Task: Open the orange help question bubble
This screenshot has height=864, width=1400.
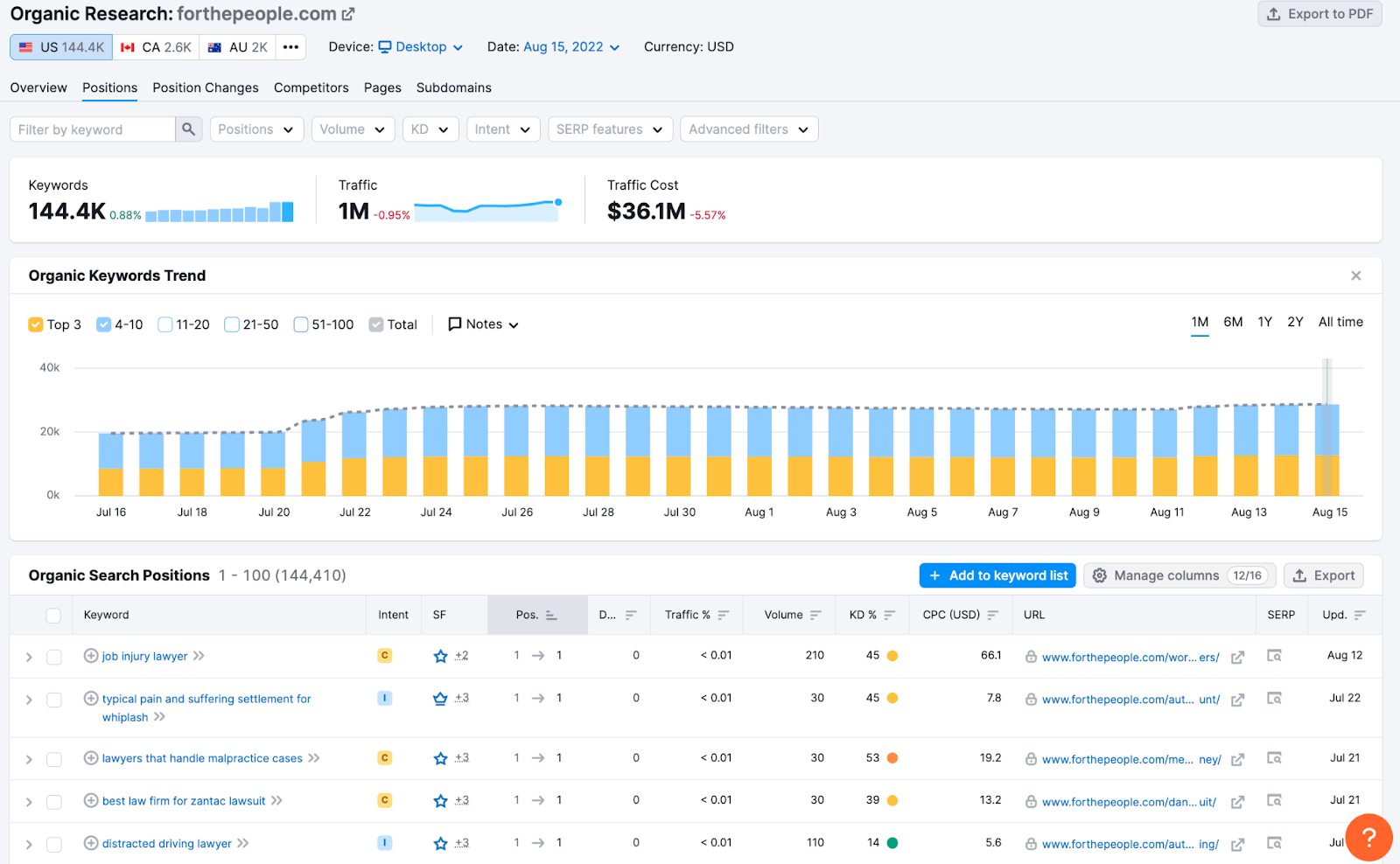Action: (1369, 837)
